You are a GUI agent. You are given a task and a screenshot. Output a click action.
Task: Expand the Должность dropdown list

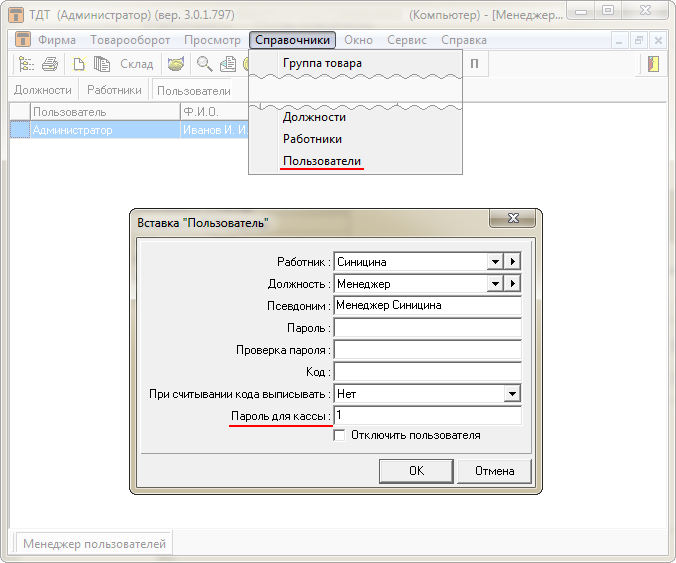(x=493, y=284)
